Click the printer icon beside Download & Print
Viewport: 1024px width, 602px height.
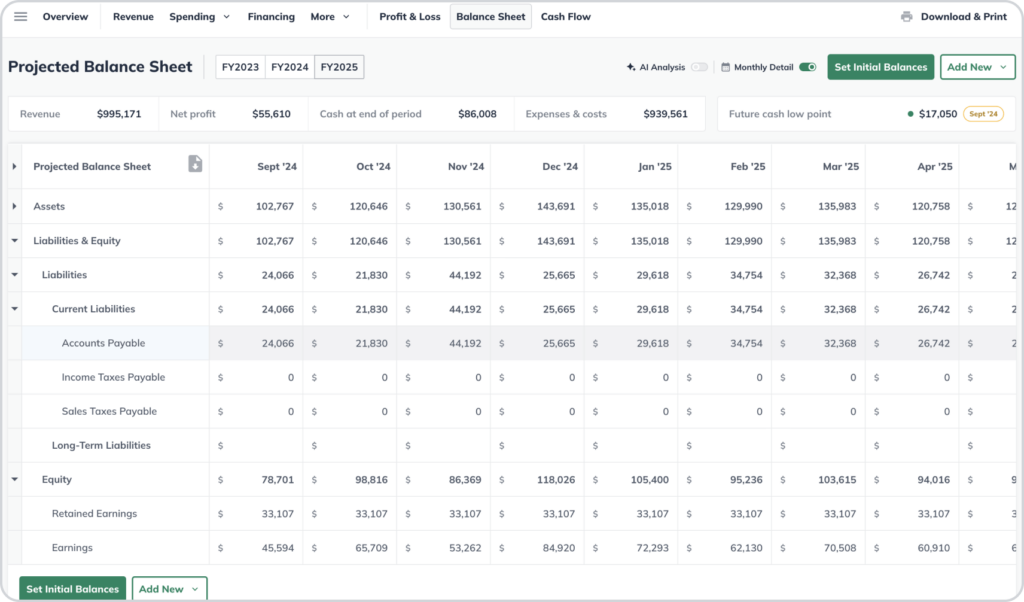[907, 16]
